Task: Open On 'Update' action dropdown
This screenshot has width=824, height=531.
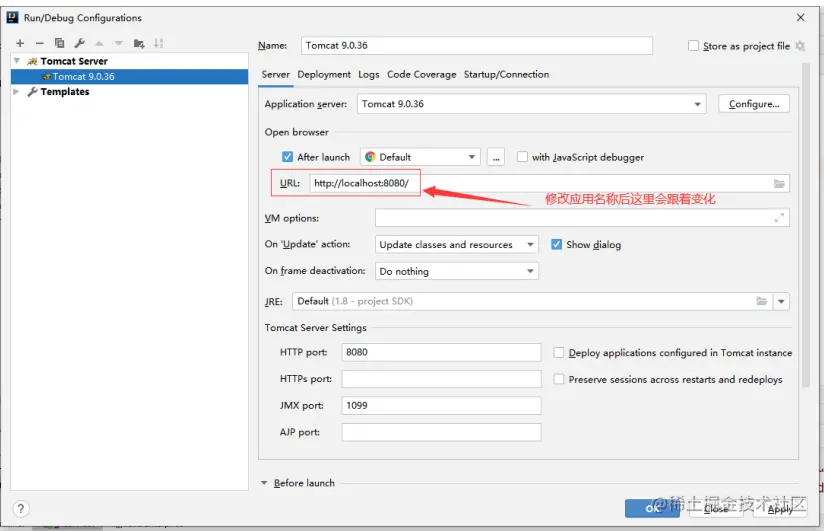Action: (457, 244)
